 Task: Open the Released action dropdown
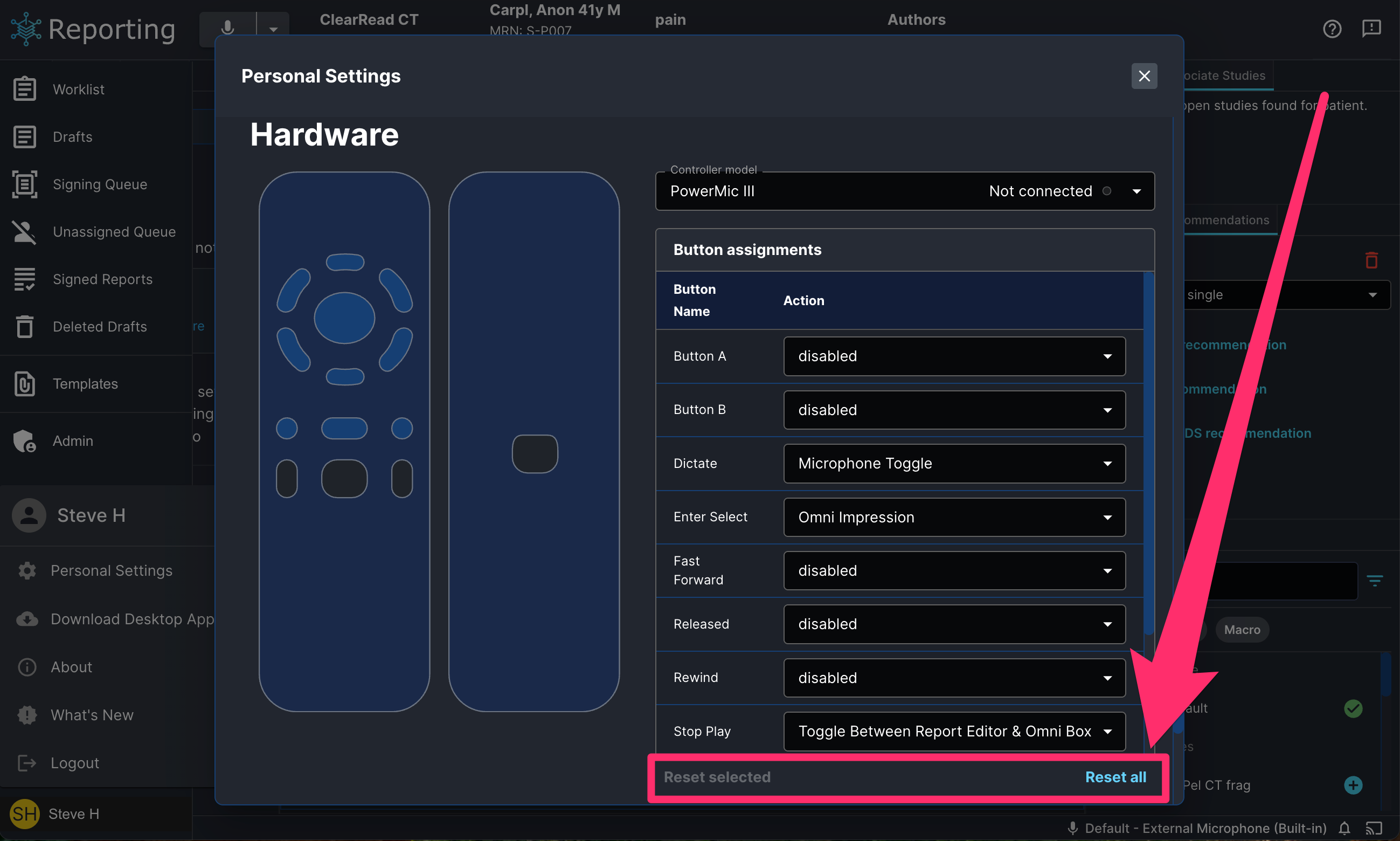point(954,624)
